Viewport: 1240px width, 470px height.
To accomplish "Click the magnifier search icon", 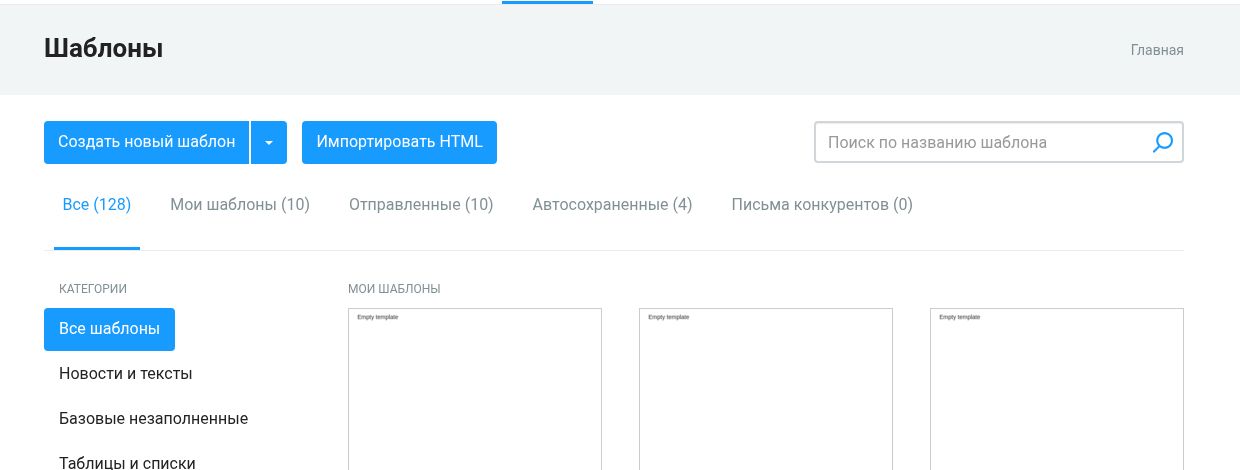I will [1163, 143].
